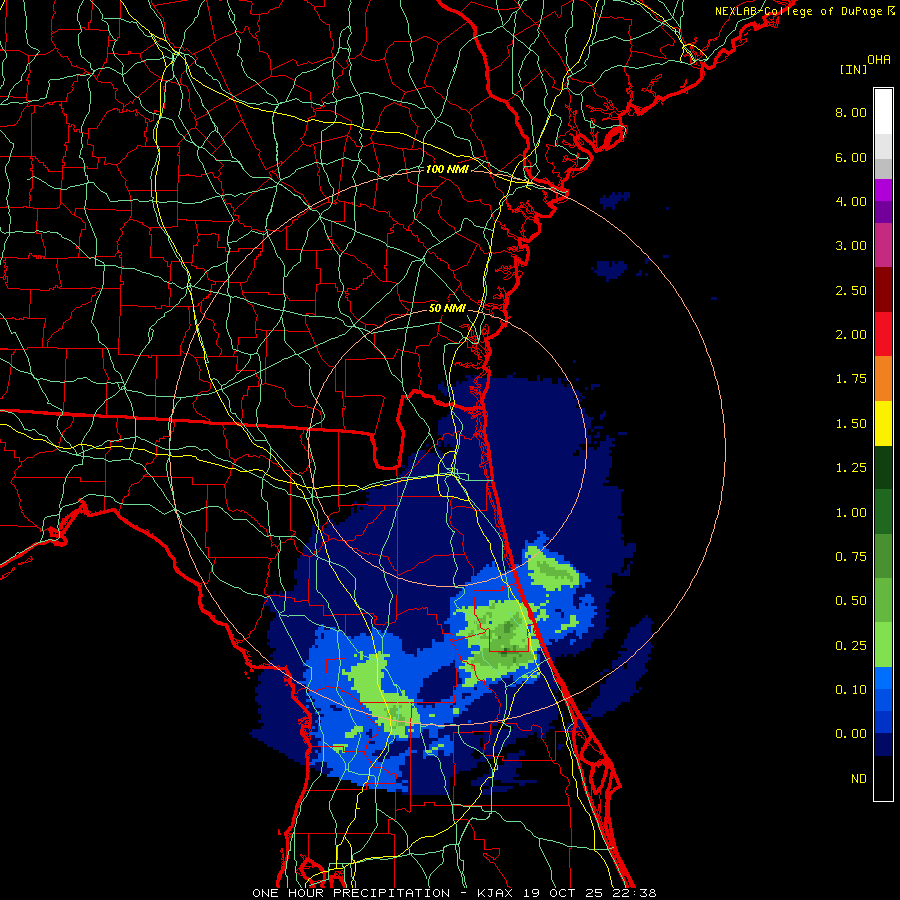Select the 1.25 legend value
The width and height of the screenshot is (900, 900).
coord(851,468)
